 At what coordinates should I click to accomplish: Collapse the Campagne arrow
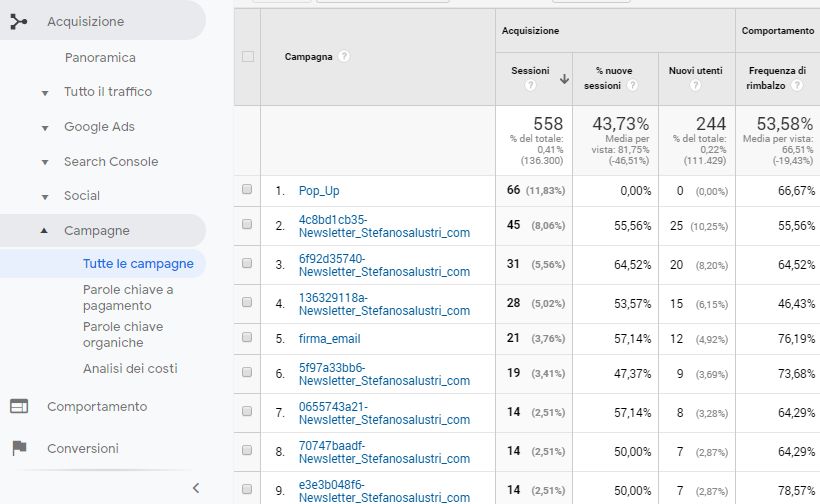[x=44, y=230]
